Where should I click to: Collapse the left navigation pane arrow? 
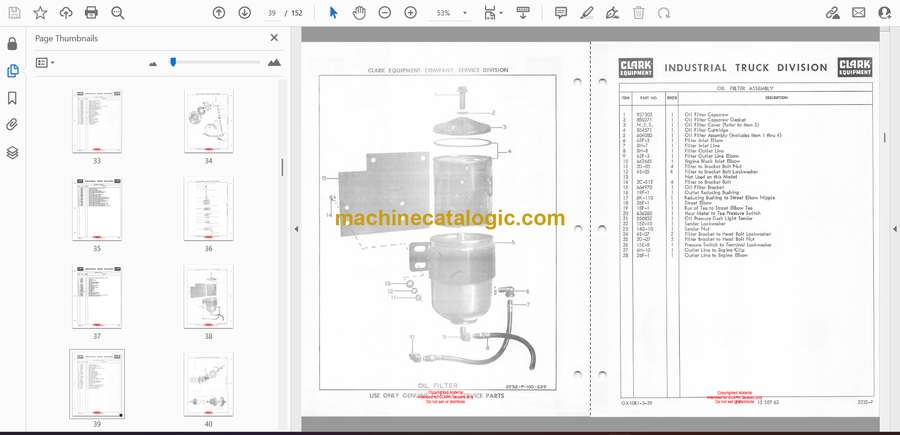point(296,229)
